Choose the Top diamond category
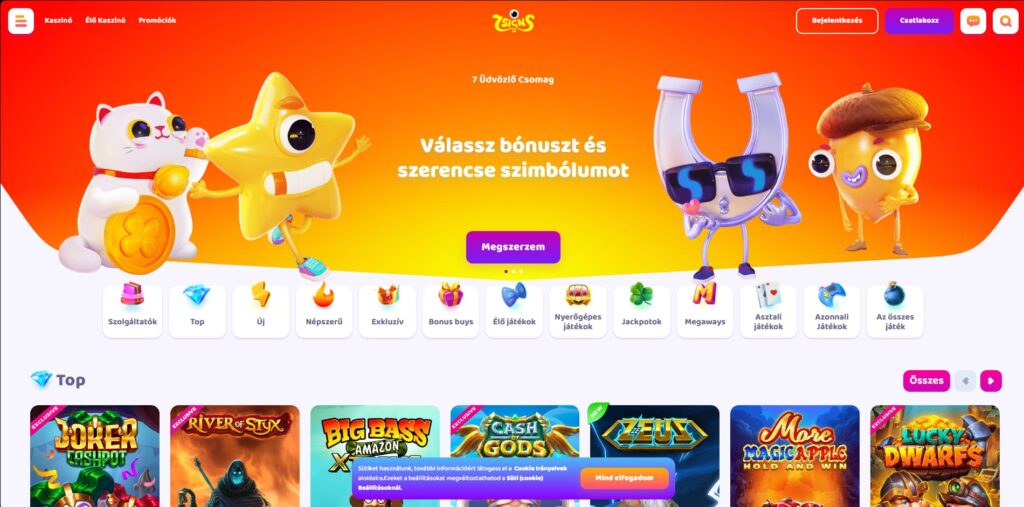Image resolution: width=1024 pixels, height=507 pixels. 197,310
